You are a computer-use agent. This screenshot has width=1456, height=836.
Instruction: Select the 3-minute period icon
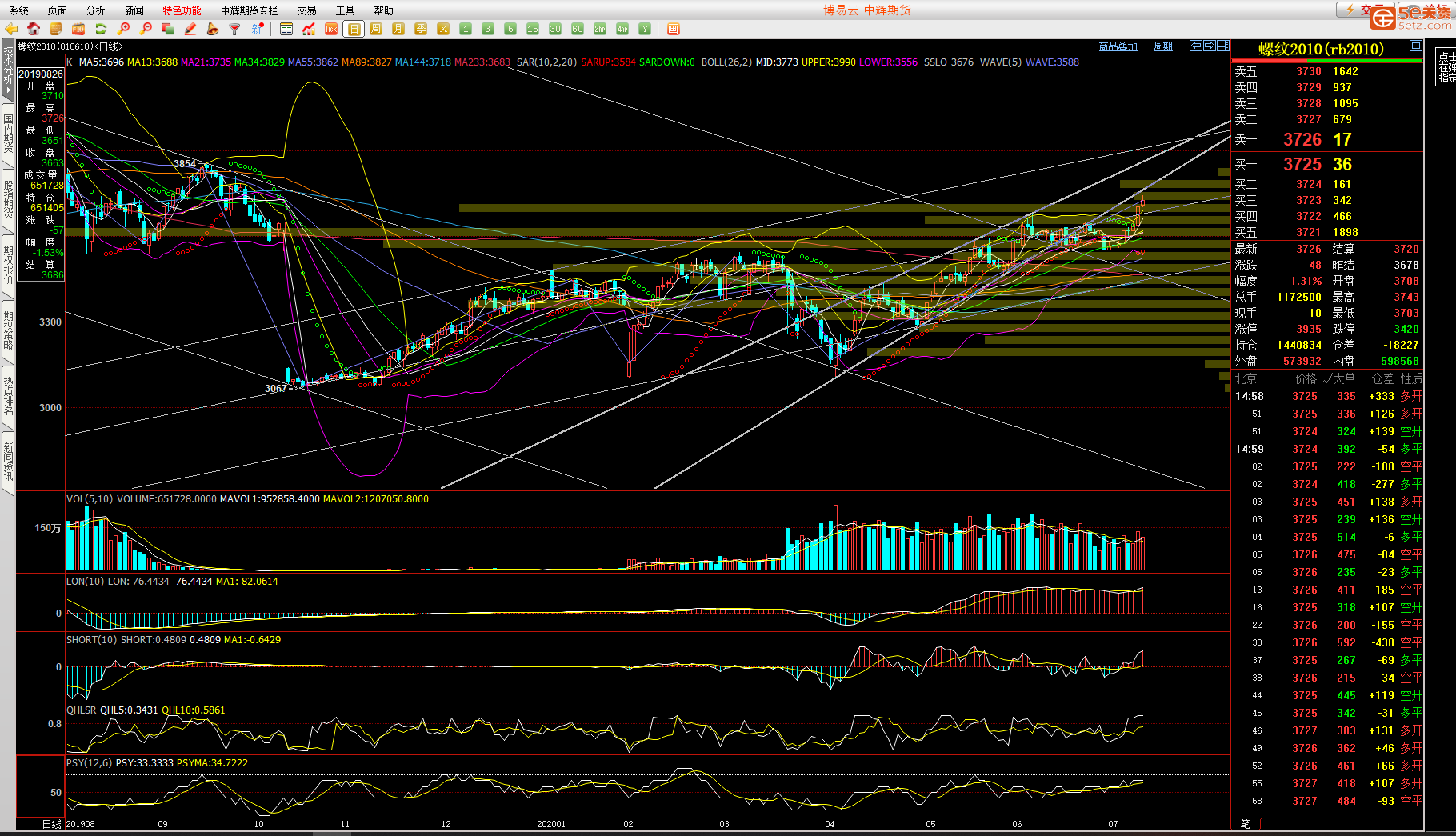(488, 29)
